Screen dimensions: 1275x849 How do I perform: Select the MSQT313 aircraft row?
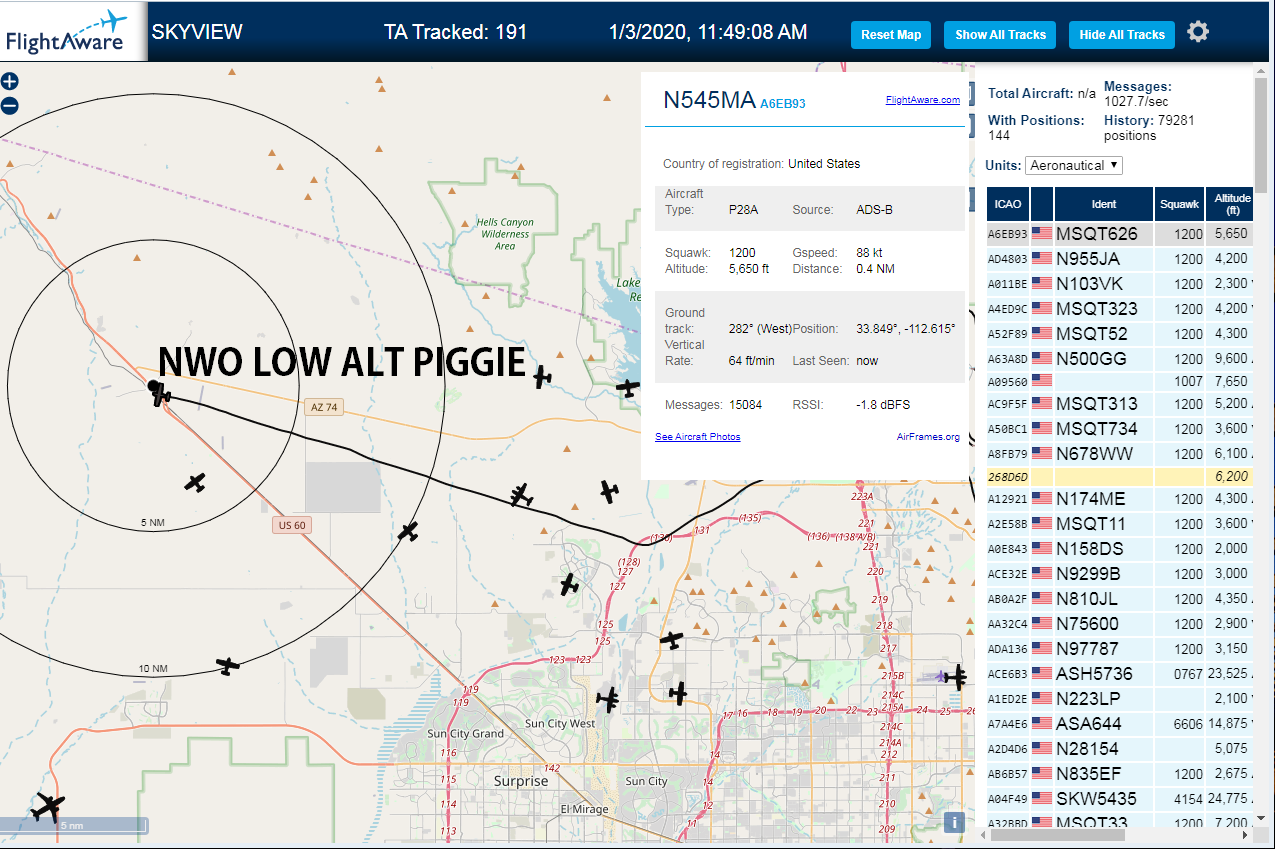coord(1120,405)
